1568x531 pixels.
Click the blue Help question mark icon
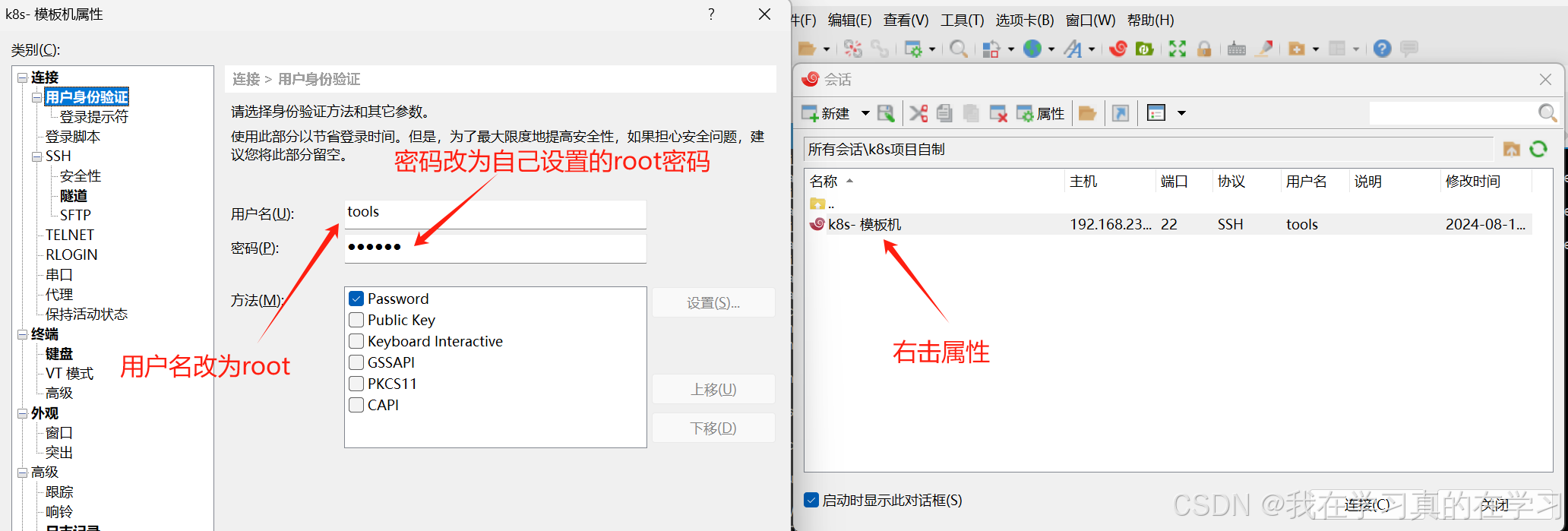point(1383,49)
